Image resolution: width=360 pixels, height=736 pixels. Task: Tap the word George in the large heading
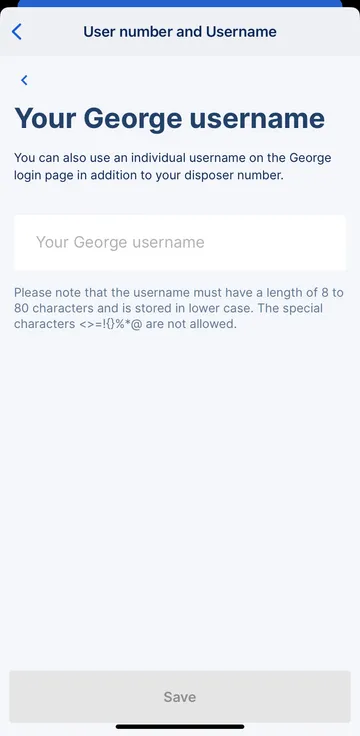pyautogui.click(x=133, y=119)
